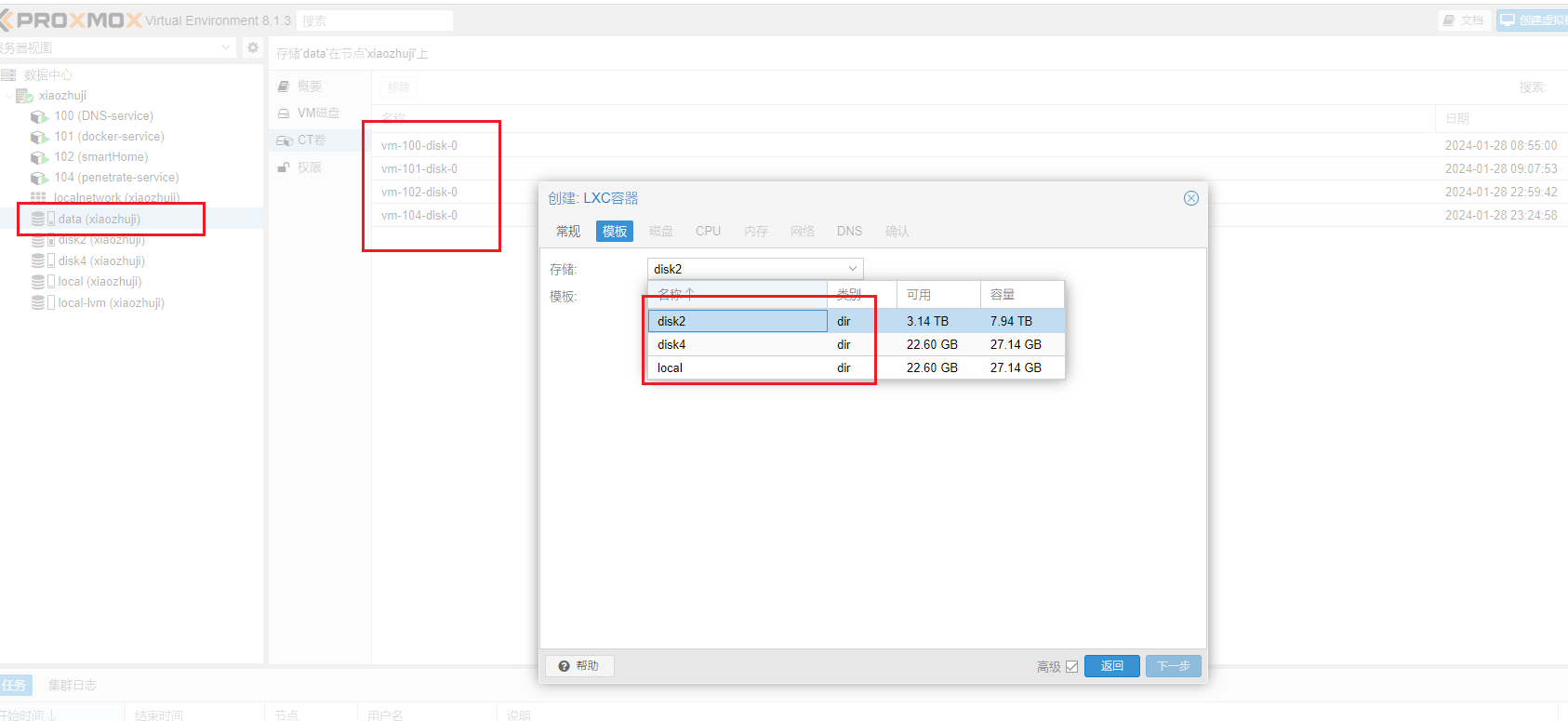
Task: Click storage icon for local-lvm (xiaozhuji)
Action: 38,303
